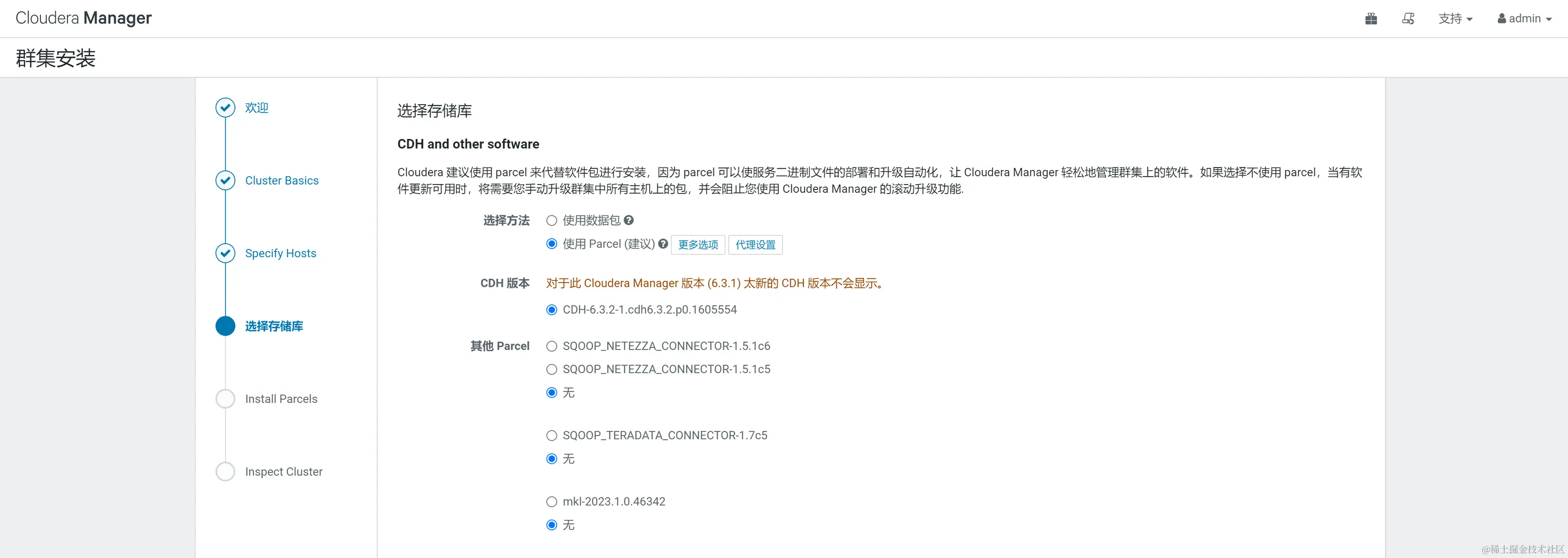The image size is (1568, 558).
Task: Click the CDH version warning message text
Action: pyautogui.click(x=715, y=283)
